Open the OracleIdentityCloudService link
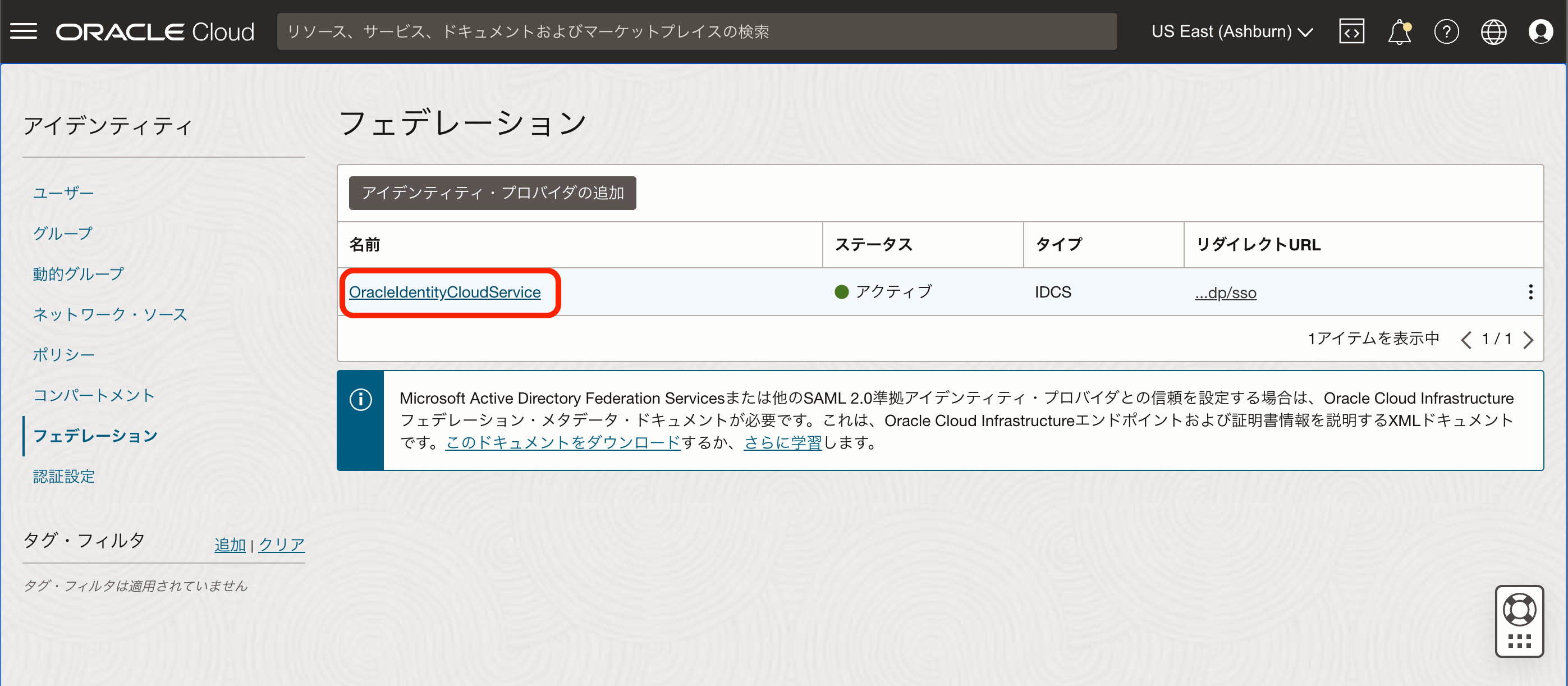1568x686 pixels. (444, 292)
